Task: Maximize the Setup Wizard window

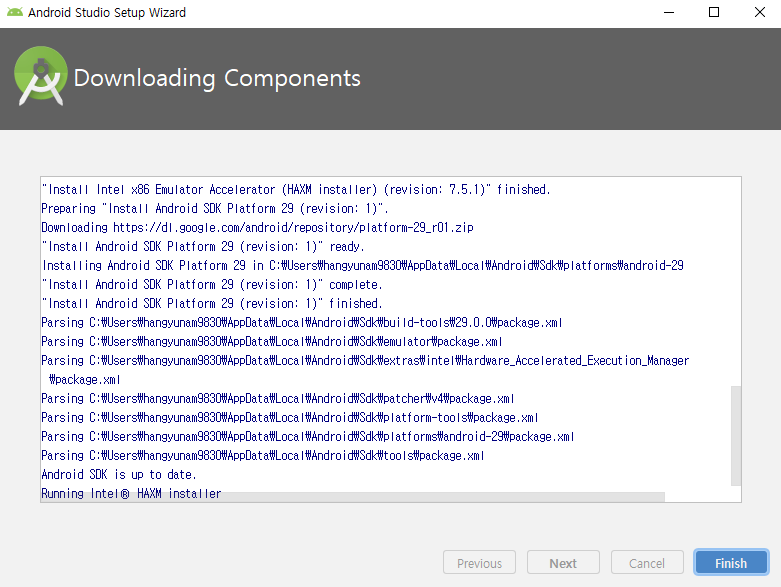Action: (714, 12)
